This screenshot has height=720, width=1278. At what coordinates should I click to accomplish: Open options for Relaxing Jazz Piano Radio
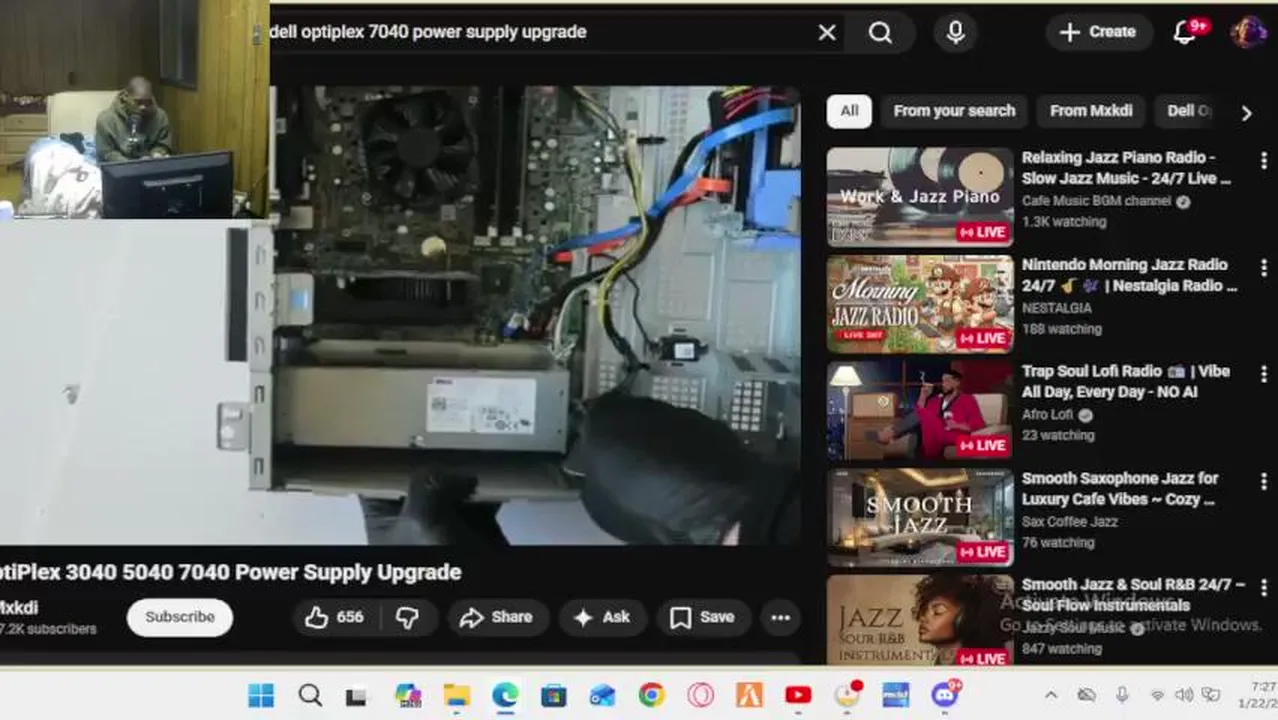pyautogui.click(x=1264, y=160)
